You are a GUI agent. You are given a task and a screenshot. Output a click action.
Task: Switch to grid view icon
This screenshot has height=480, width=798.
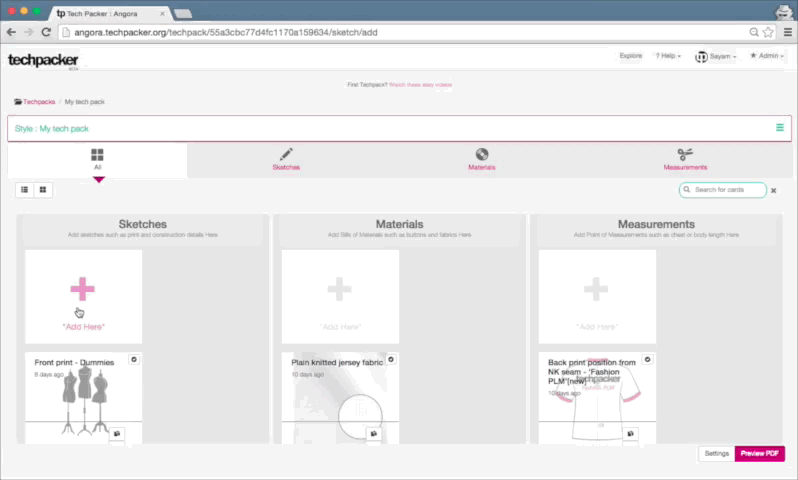[x=43, y=190]
